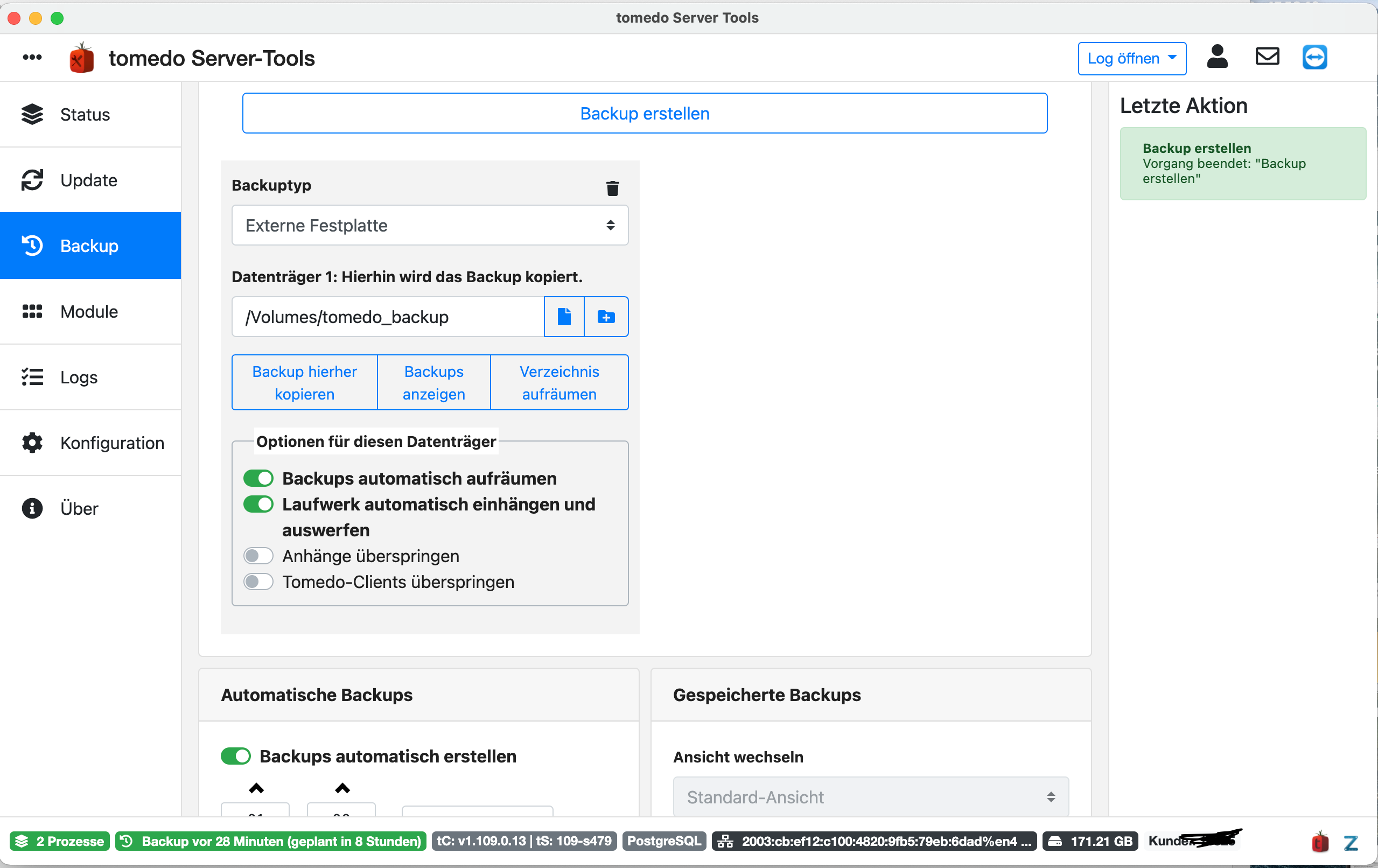
Task: Open the Über page
Action: [x=90, y=509]
